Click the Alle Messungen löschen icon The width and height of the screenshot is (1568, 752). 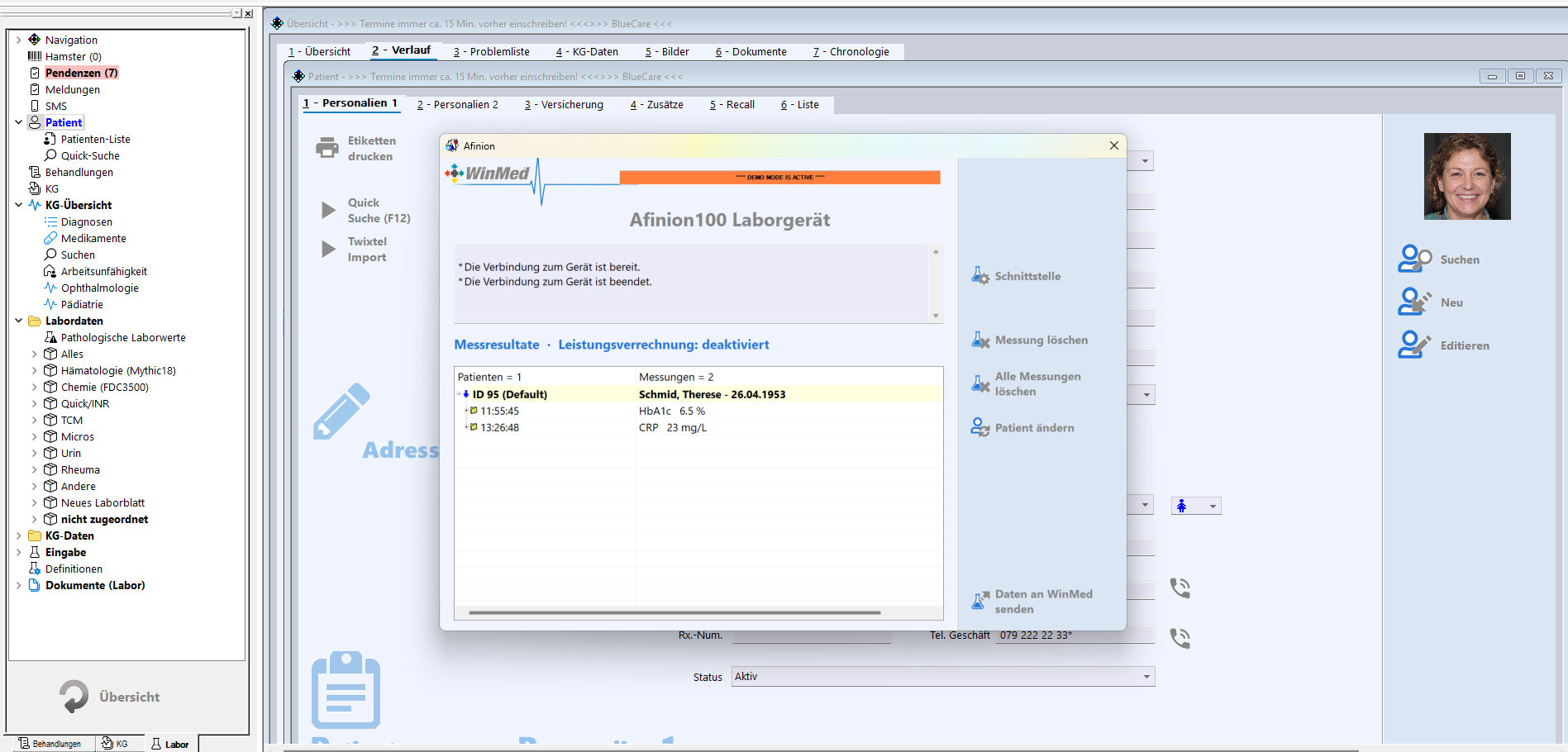click(980, 383)
